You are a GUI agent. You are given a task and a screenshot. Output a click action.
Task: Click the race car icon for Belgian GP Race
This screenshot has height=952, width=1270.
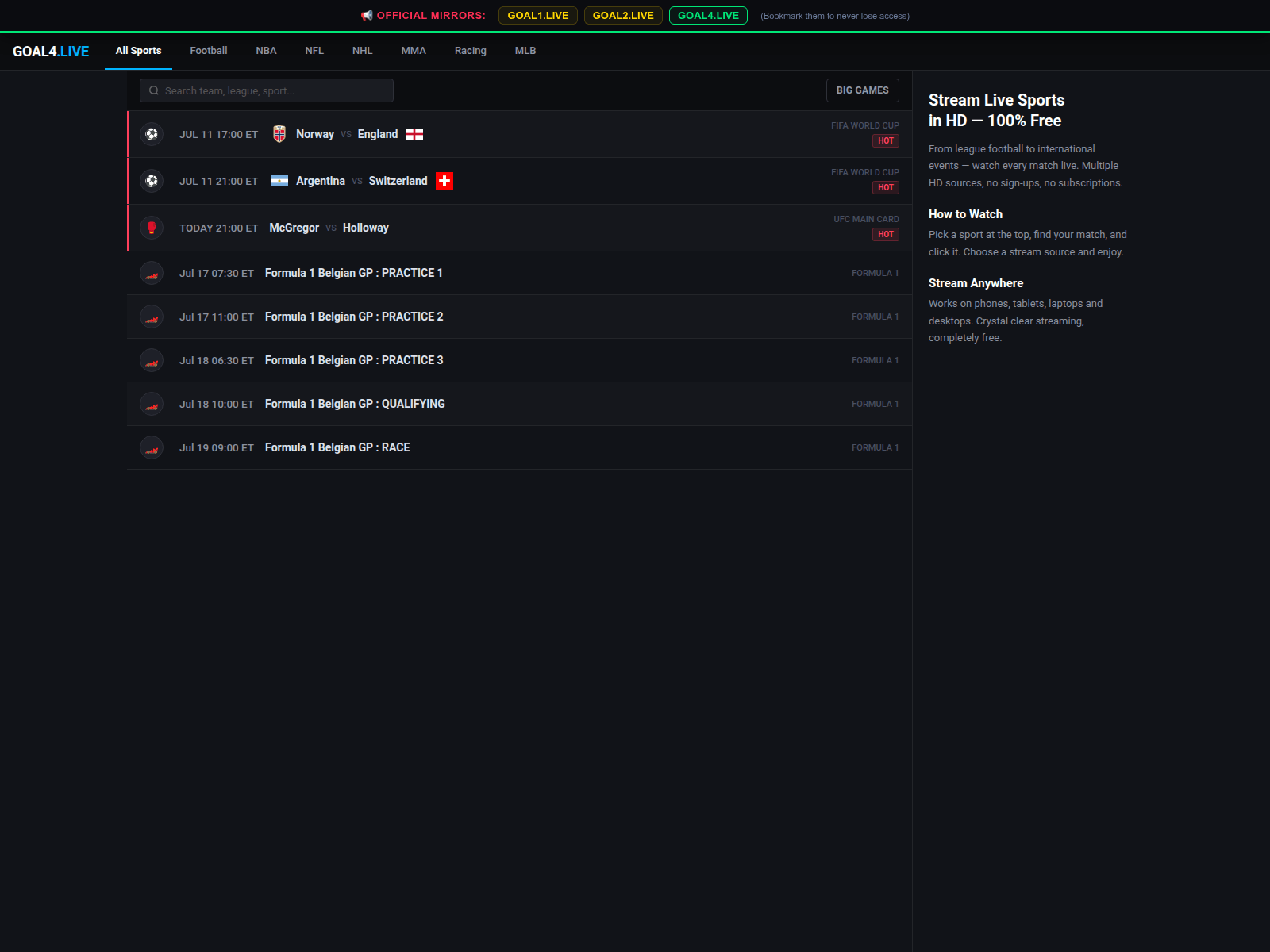pyautogui.click(x=152, y=447)
